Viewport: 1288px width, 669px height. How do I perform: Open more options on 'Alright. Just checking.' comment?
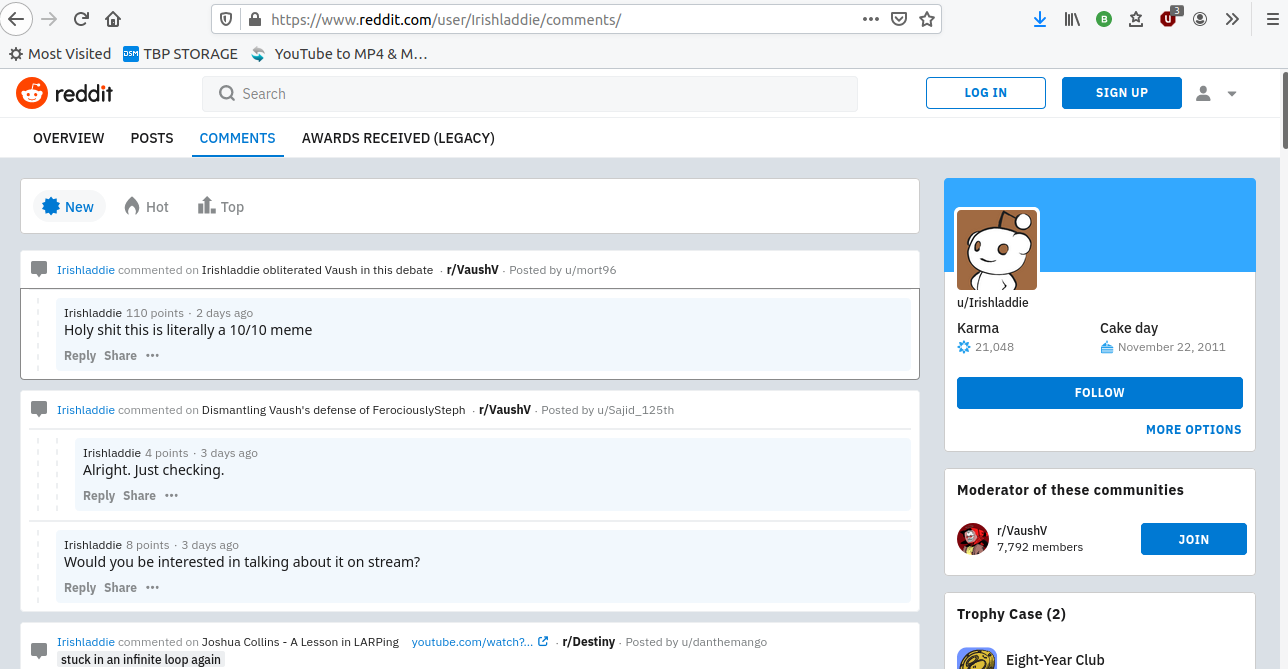171,496
